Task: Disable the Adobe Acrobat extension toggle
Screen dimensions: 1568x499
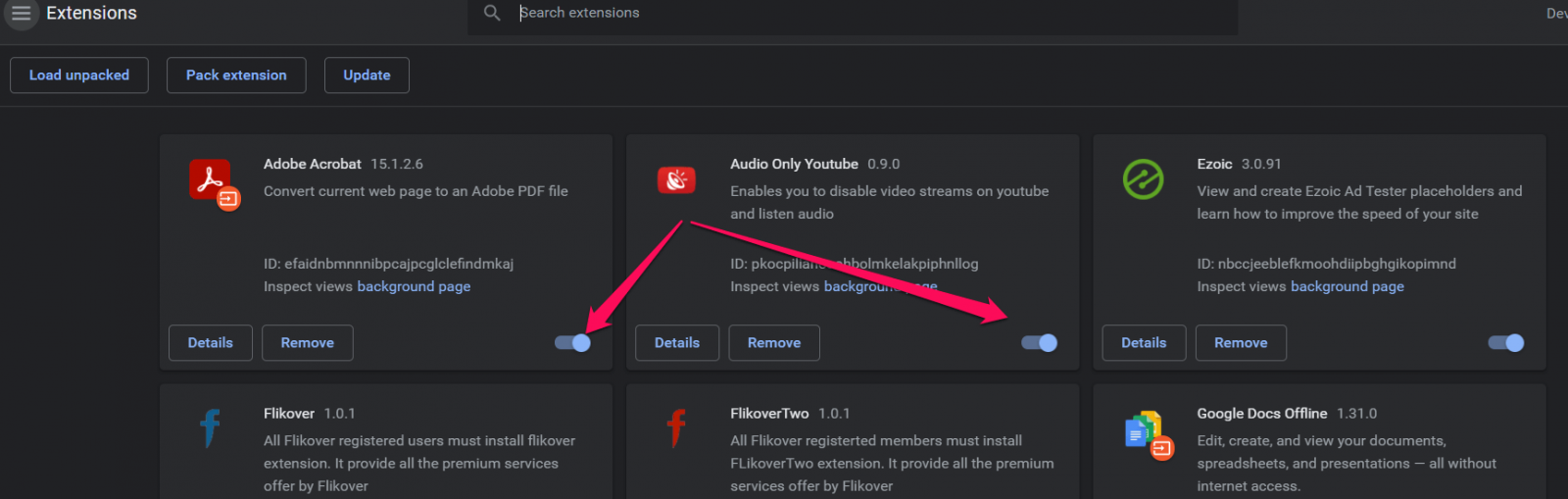Action: tap(573, 343)
